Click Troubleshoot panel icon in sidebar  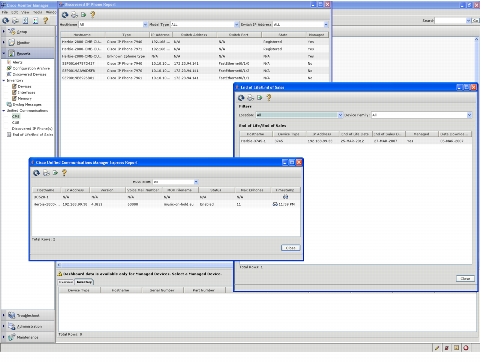[x=12, y=315]
